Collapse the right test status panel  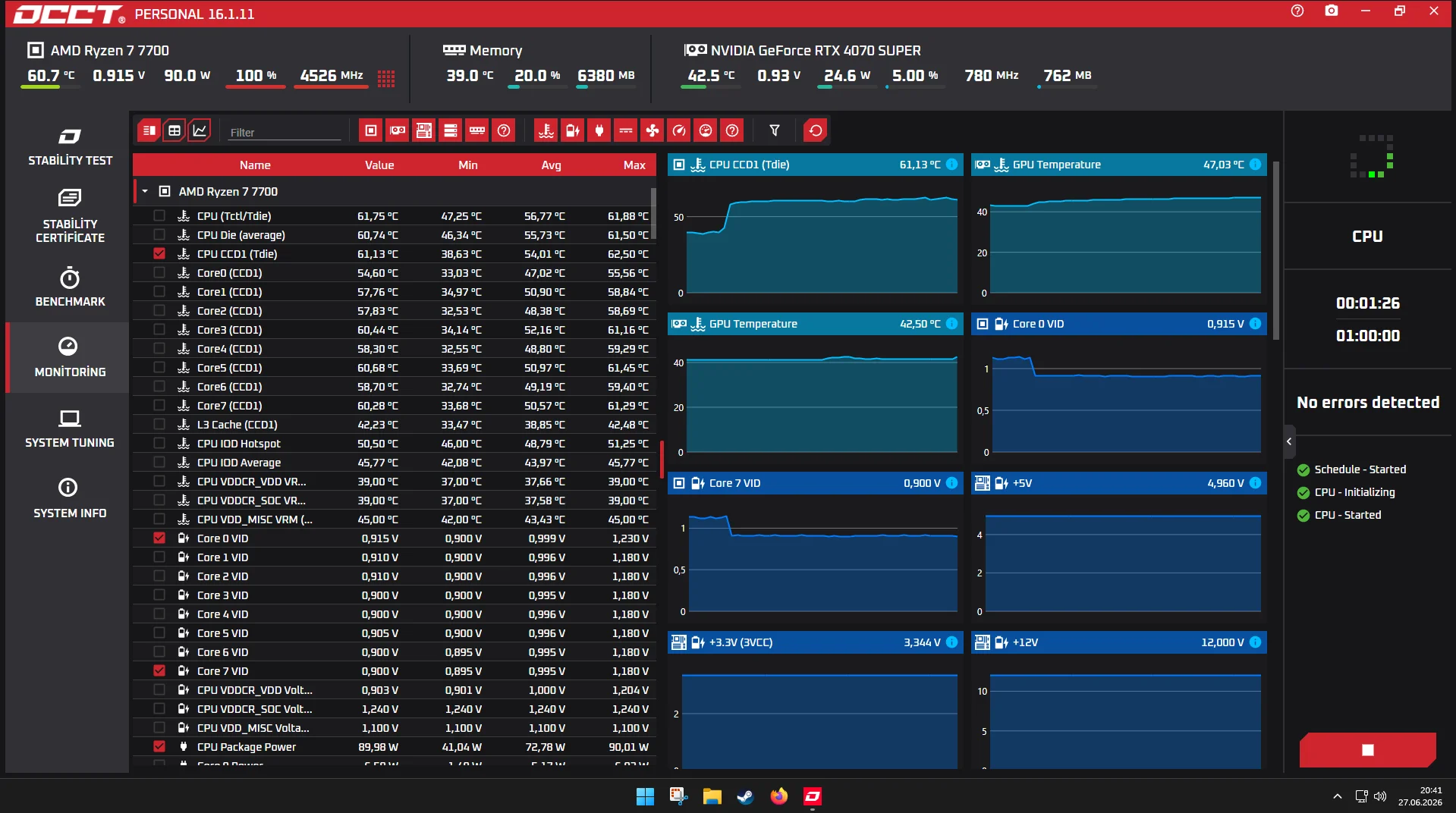coord(1289,441)
